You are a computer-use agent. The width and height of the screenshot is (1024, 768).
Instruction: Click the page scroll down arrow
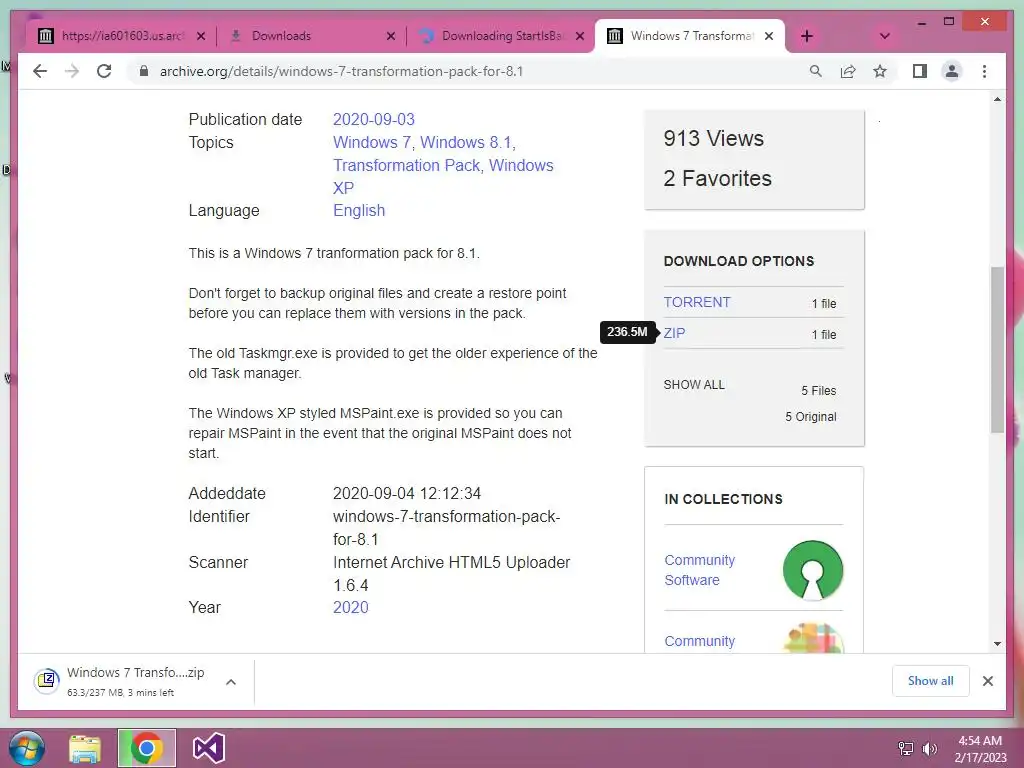(x=997, y=644)
